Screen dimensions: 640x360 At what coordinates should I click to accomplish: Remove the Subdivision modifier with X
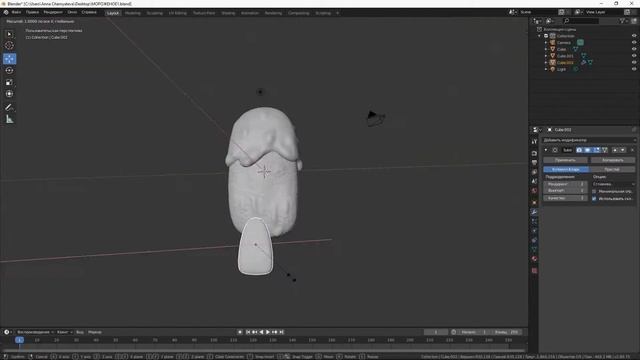(x=632, y=150)
